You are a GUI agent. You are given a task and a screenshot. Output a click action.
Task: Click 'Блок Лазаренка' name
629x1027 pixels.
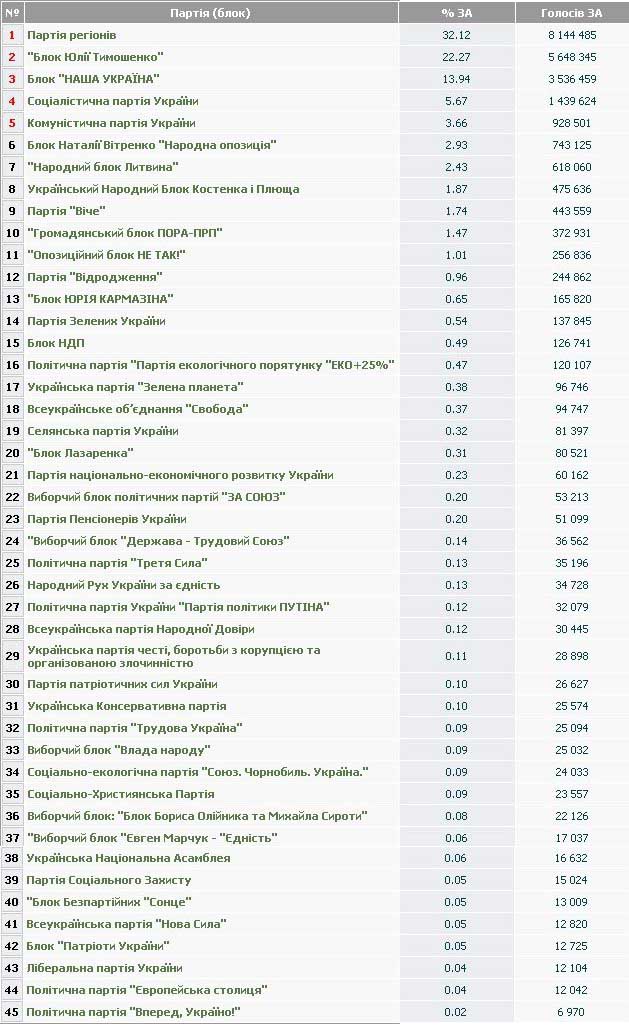pyautogui.click(x=80, y=453)
